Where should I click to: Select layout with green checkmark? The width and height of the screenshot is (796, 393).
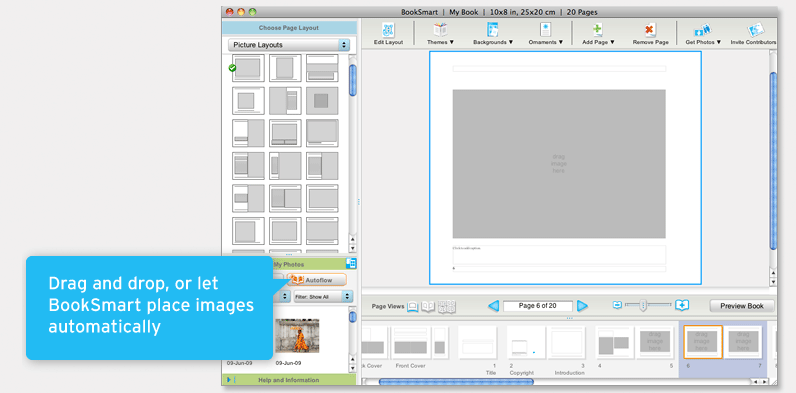click(x=247, y=68)
